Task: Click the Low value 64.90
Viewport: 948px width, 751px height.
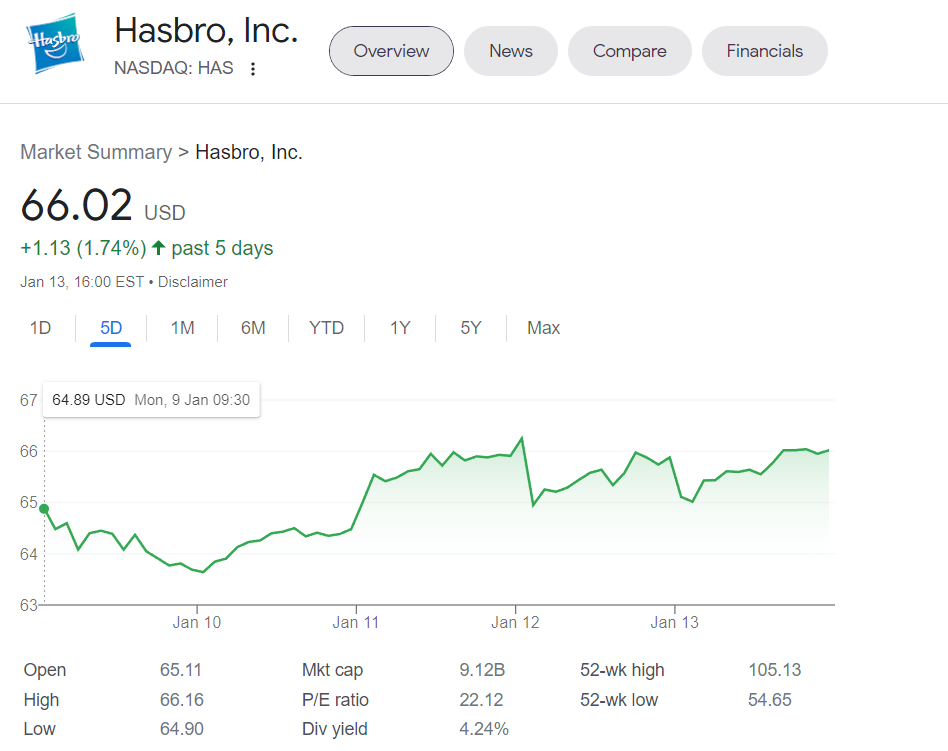Action: click(x=181, y=729)
